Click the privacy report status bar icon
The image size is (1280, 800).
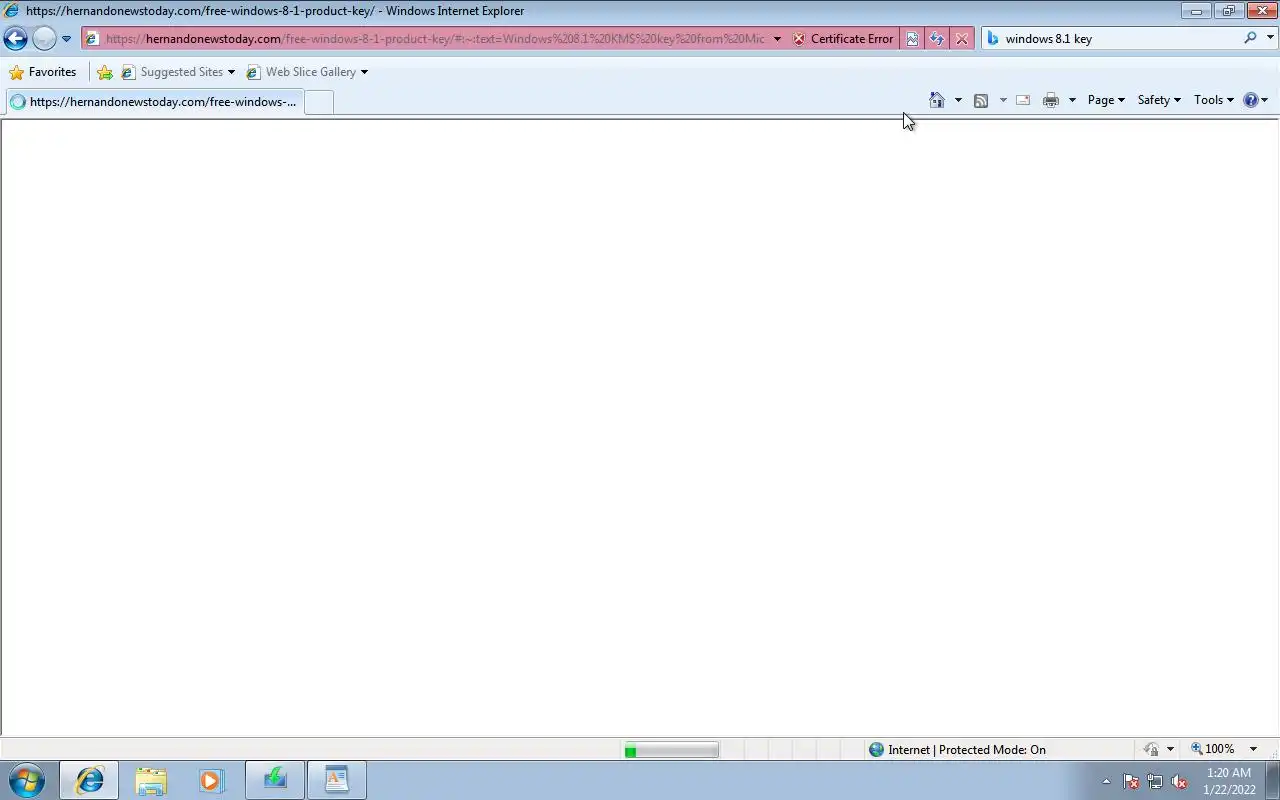tap(1152, 749)
